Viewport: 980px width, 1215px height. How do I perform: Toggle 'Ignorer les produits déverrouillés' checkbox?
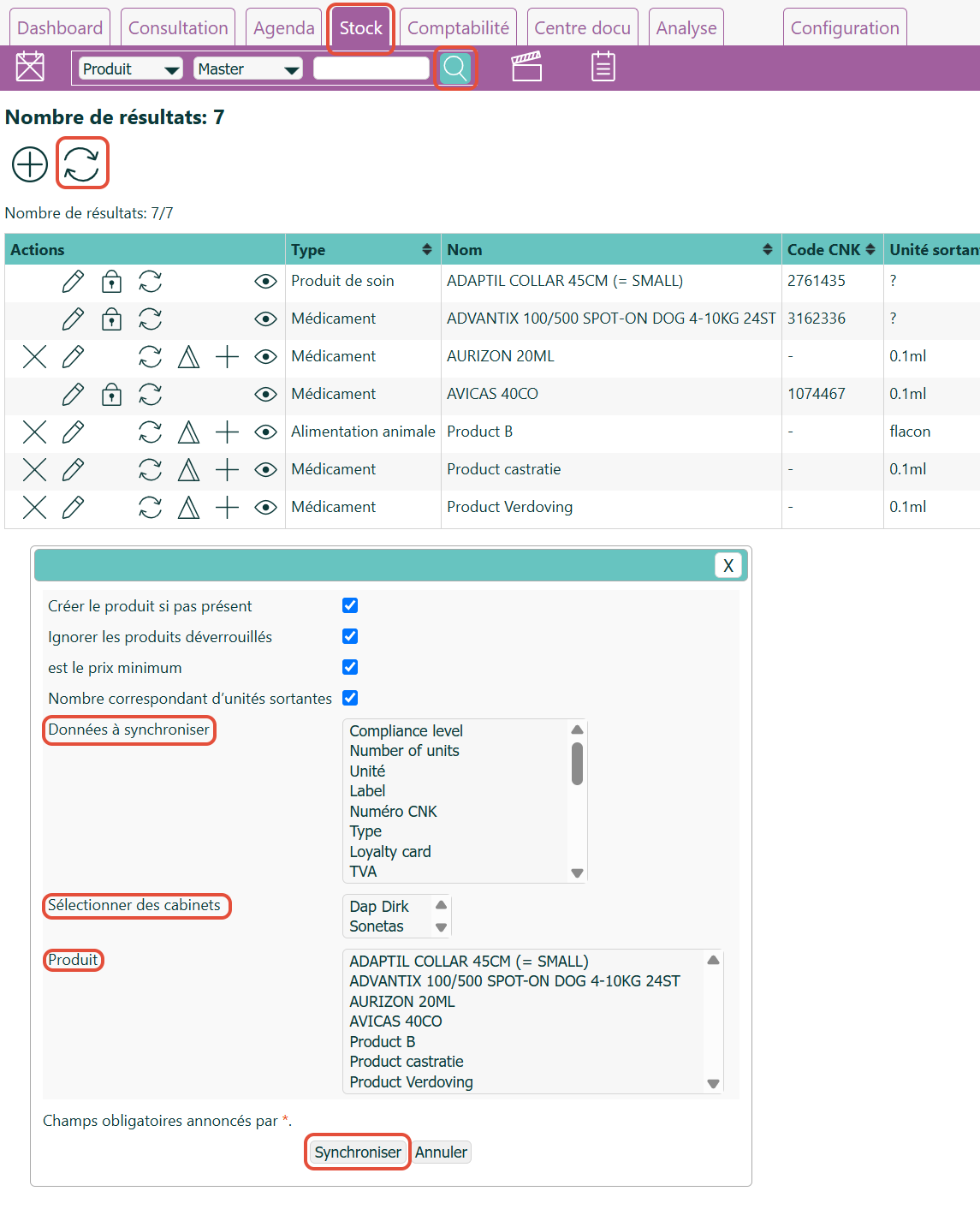(x=350, y=636)
